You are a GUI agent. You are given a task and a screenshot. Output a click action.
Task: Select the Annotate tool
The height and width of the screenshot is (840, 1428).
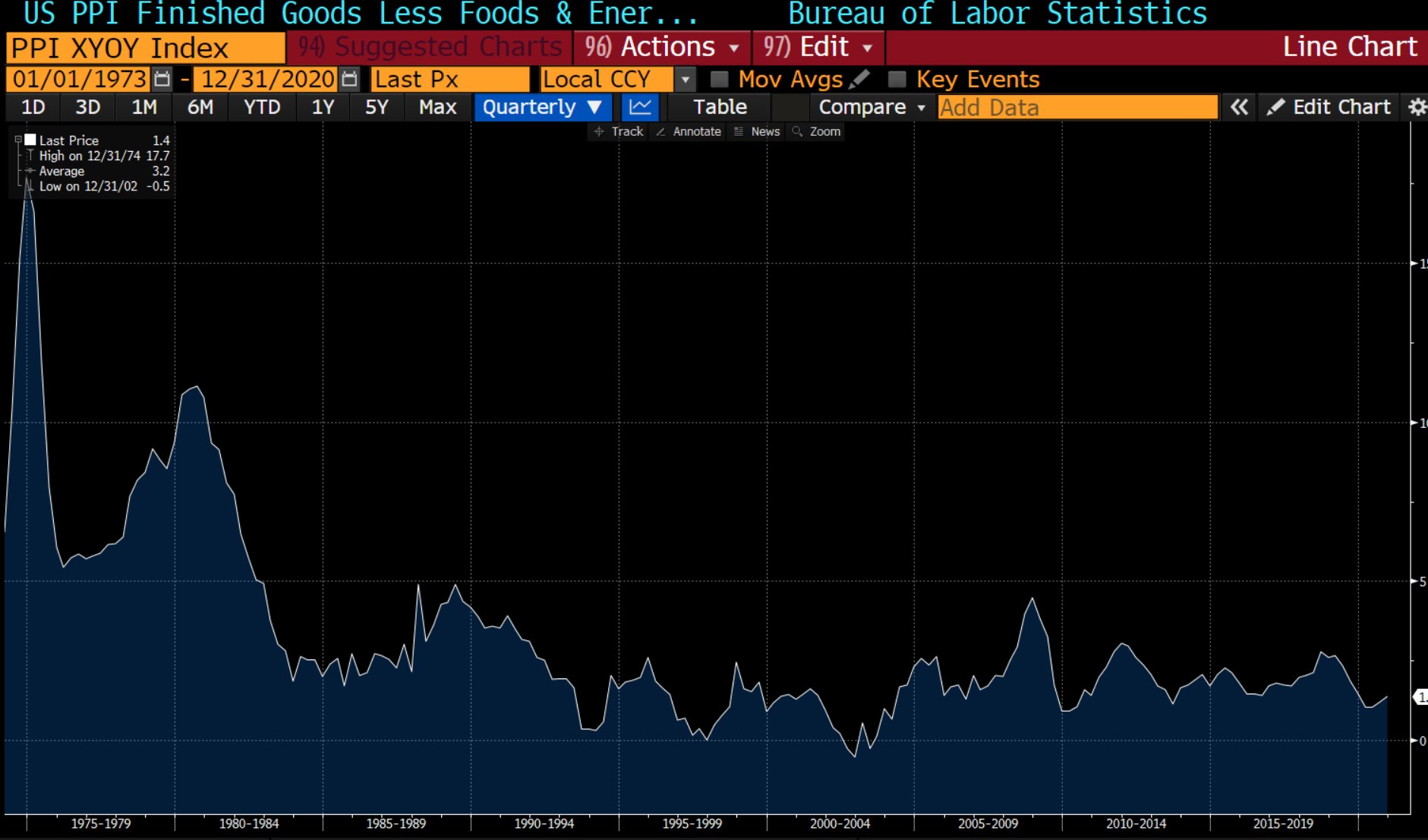point(689,131)
